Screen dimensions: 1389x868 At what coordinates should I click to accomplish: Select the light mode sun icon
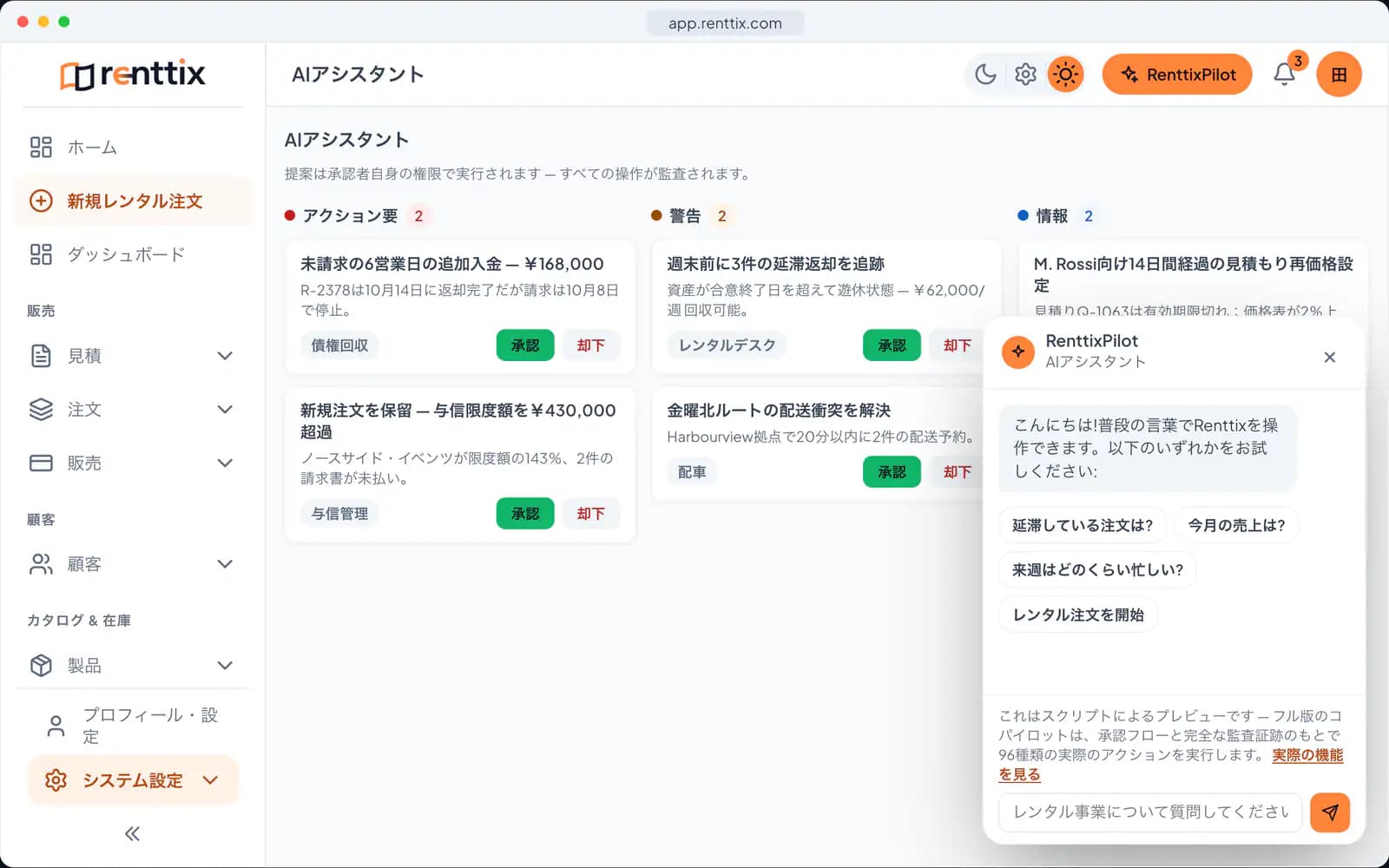(1065, 75)
